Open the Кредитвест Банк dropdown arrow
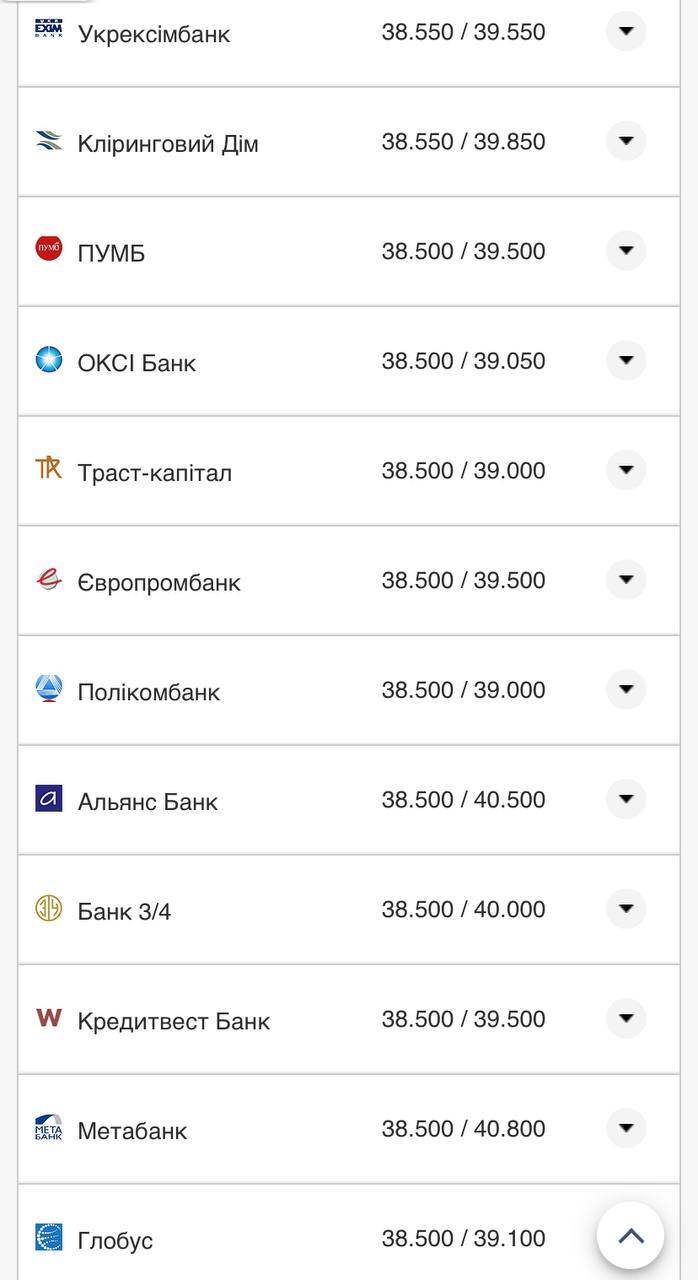Screen dimensions: 698x1280 coord(626,1018)
